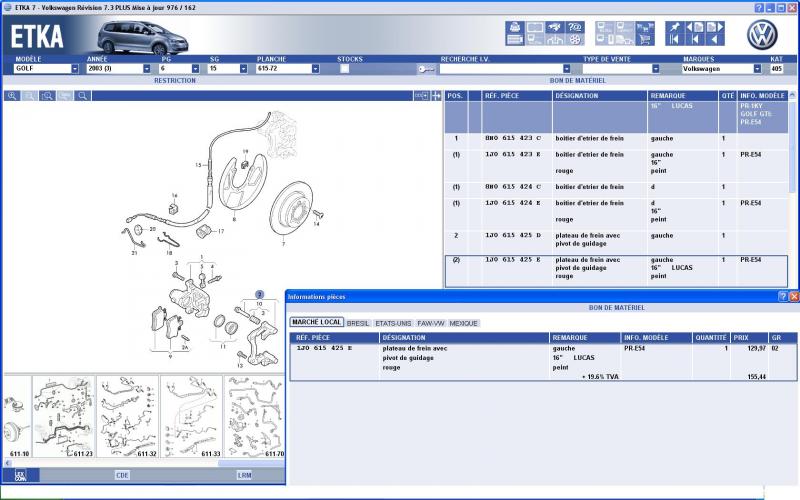The image size is (800, 500).
Task: Click the Désignation column header in parts list
Action: (x=599, y=96)
